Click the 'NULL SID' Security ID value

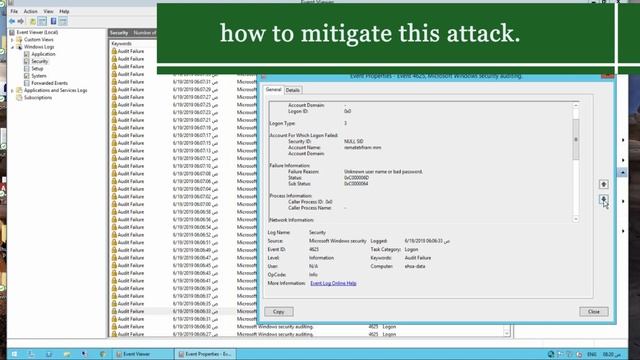coord(353,141)
